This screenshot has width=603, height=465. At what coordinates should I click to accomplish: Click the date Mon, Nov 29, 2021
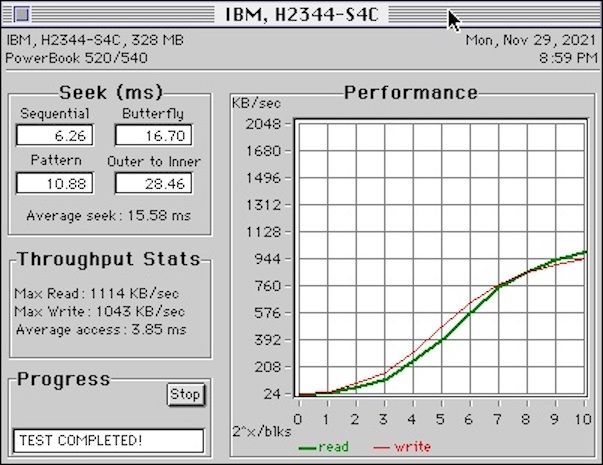tap(531, 40)
